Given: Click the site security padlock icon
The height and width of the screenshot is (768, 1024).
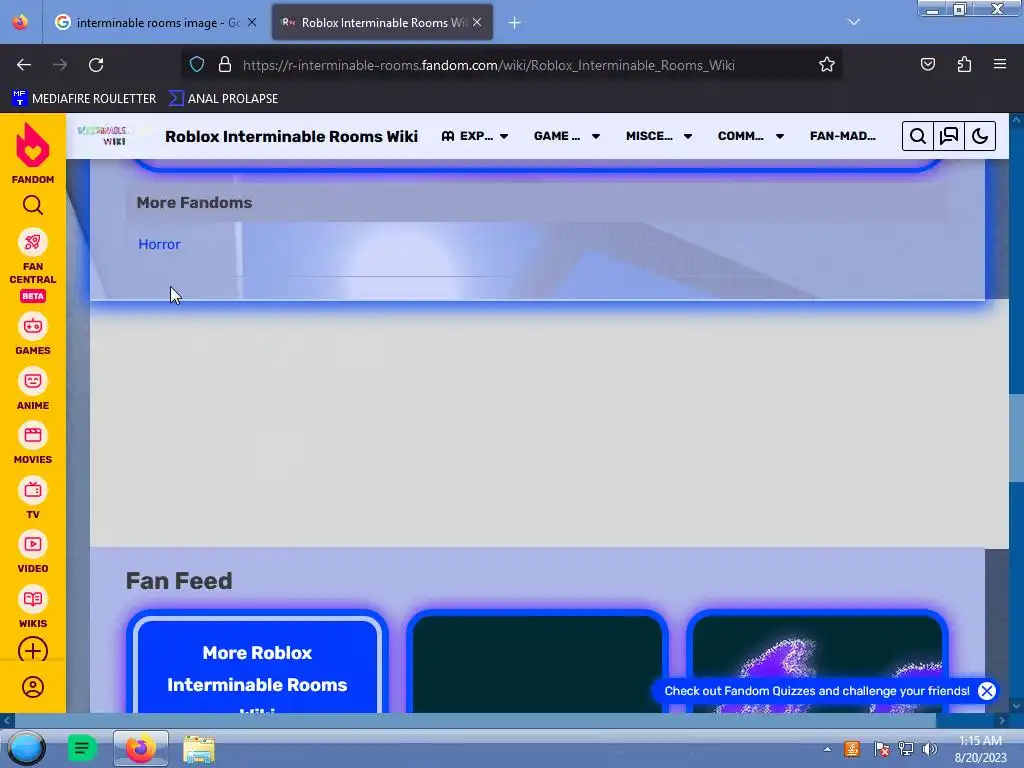Looking at the screenshot, I should (225, 65).
